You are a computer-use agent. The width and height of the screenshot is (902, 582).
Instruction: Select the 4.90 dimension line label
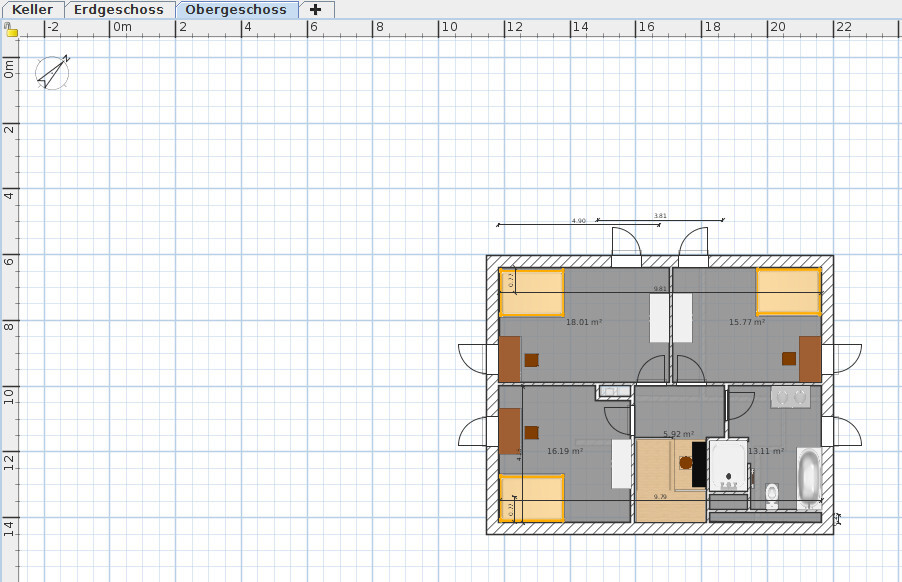(579, 220)
